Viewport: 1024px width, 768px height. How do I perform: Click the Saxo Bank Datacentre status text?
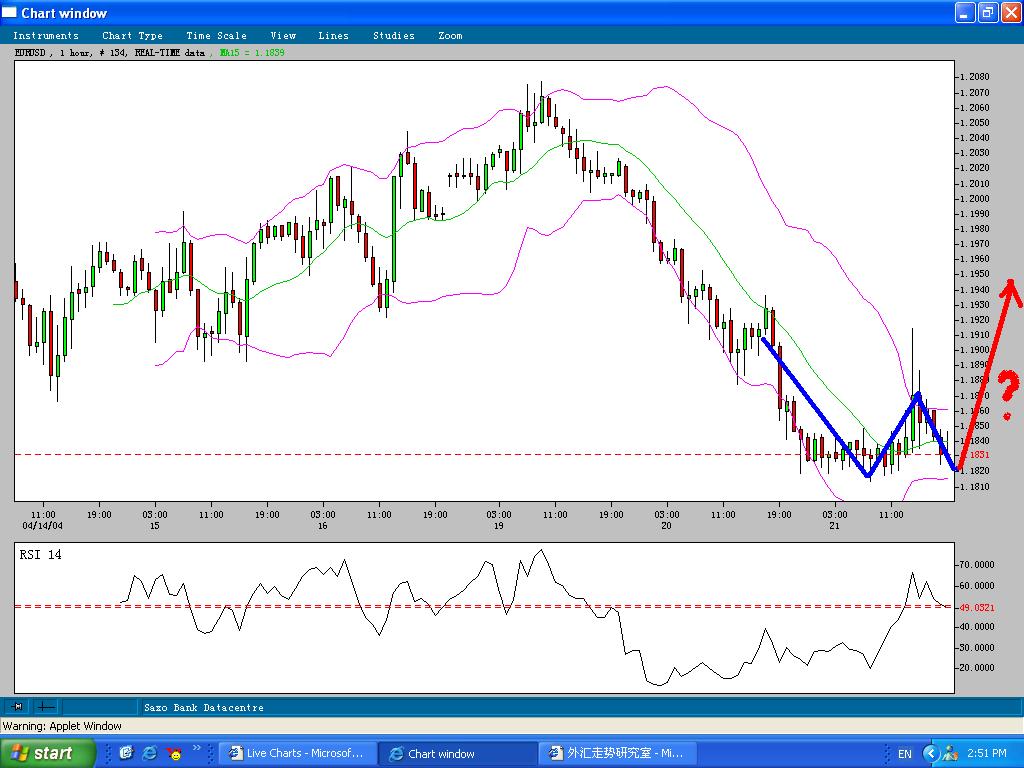pyautogui.click(x=204, y=707)
